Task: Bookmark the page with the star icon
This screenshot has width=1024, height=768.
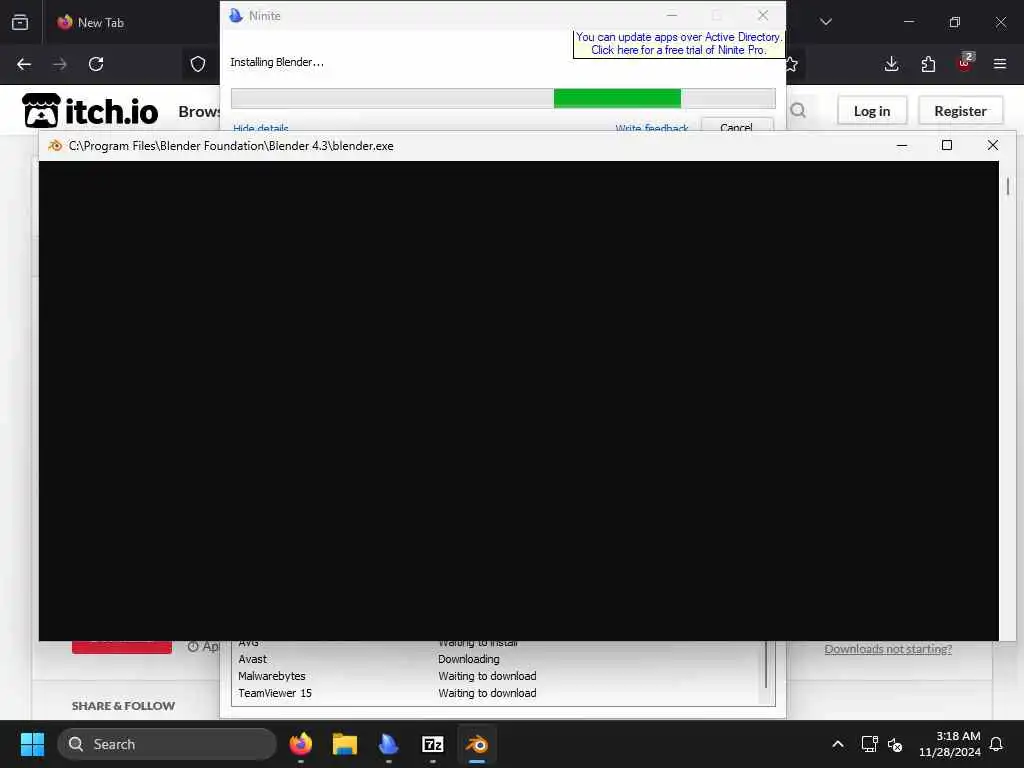Action: pos(792,64)
